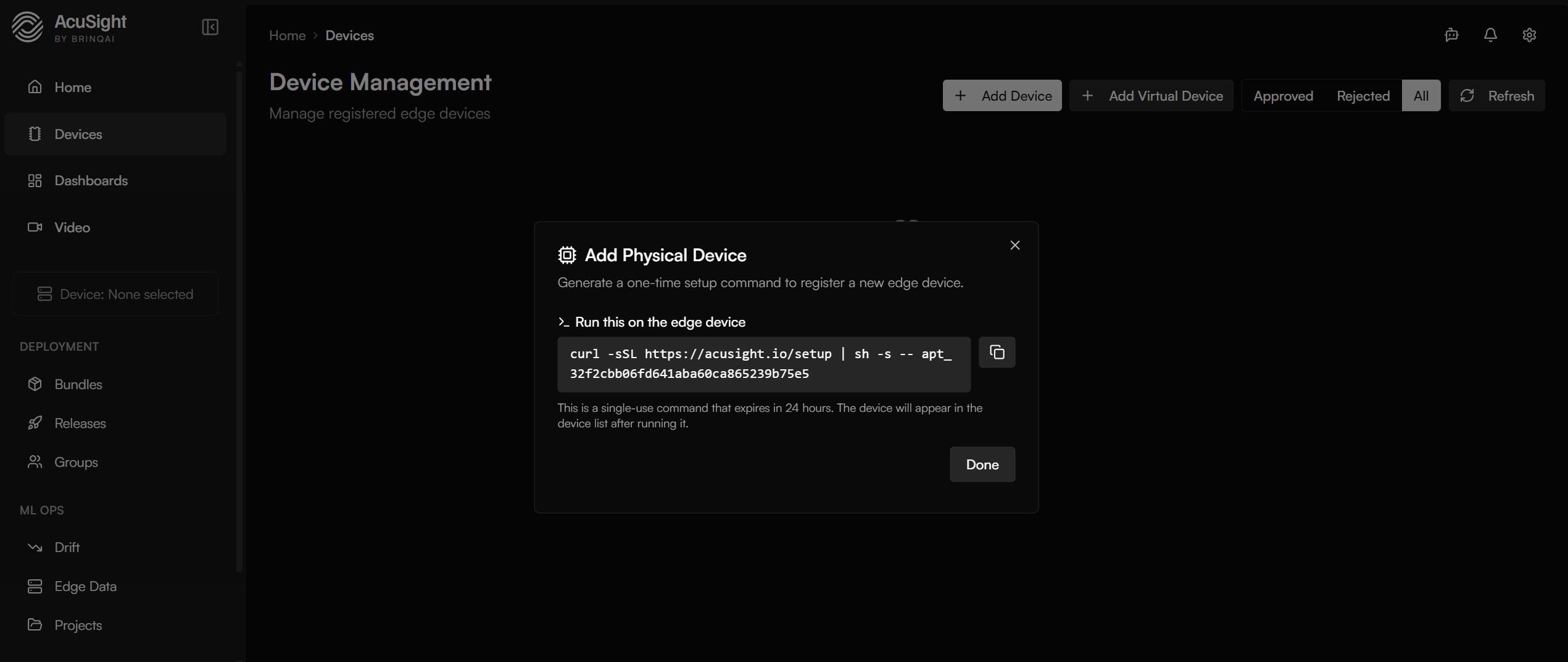Filter devices by Approved
The image size is (1568, 662).
point(1283,96)
